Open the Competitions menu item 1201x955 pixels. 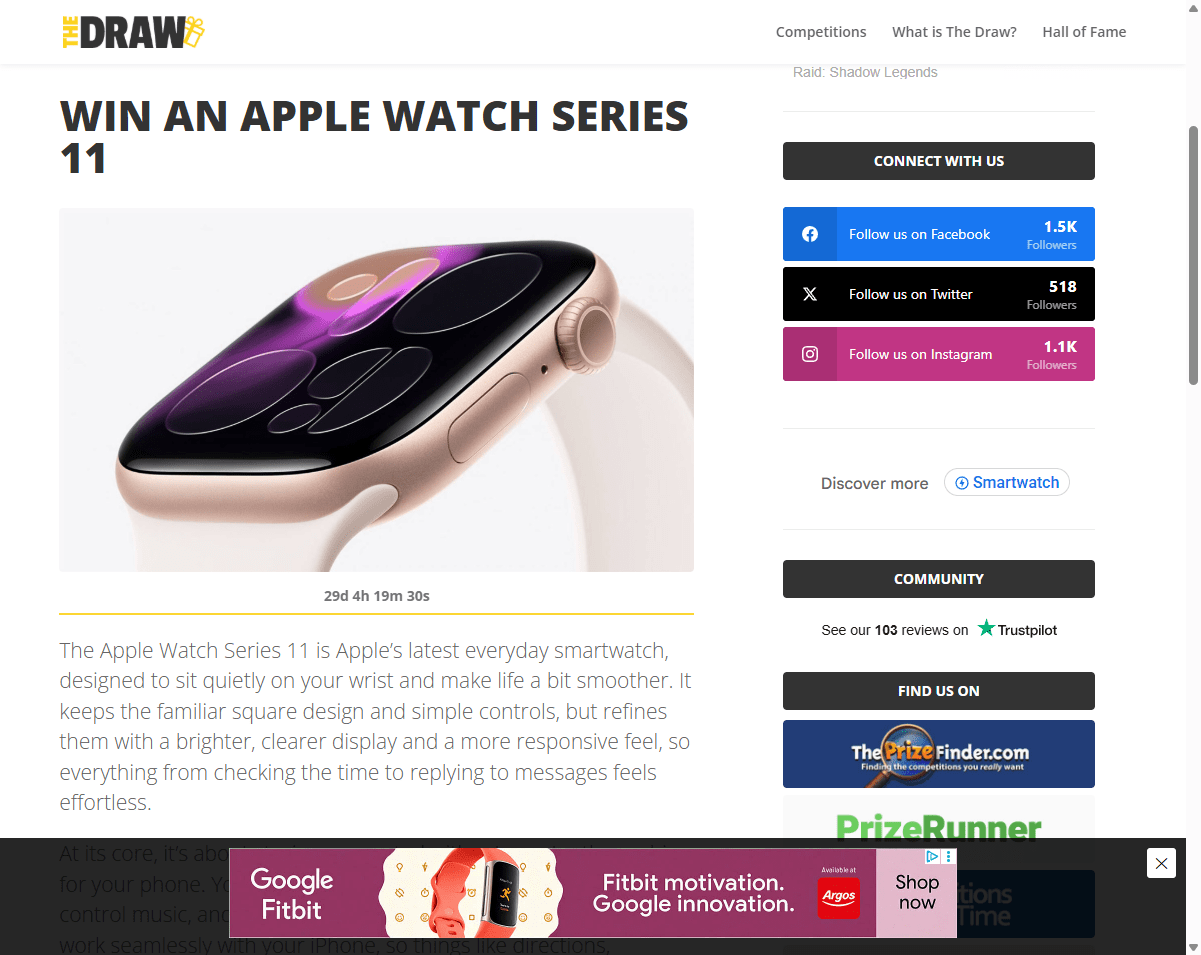pos(821,32)
